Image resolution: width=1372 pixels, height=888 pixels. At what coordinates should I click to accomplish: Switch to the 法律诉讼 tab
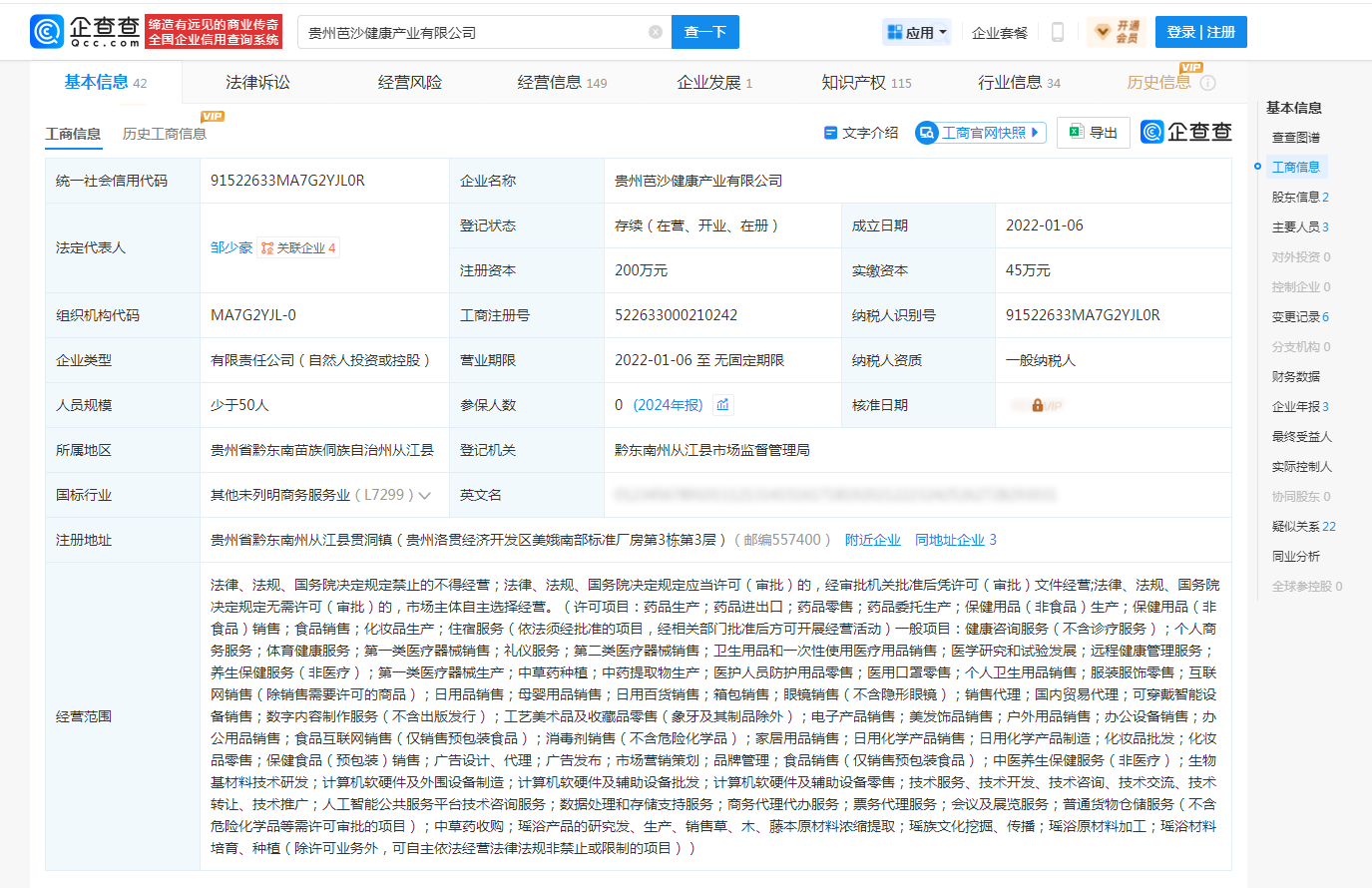tap(257, 83)
